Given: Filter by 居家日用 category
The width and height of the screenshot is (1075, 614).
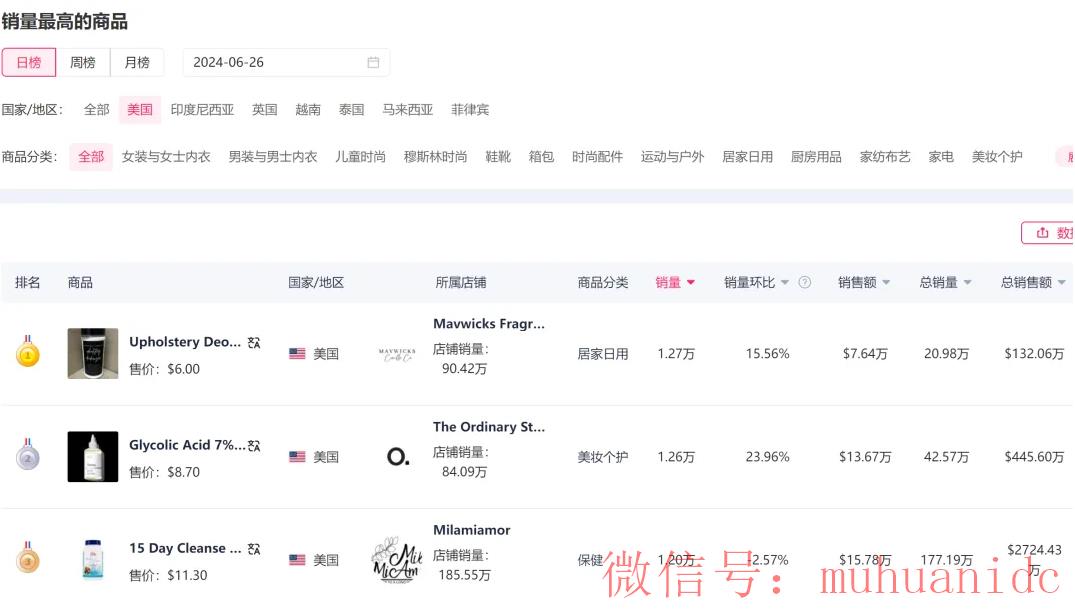Looking at the screenshot, I should coord(748,157).
